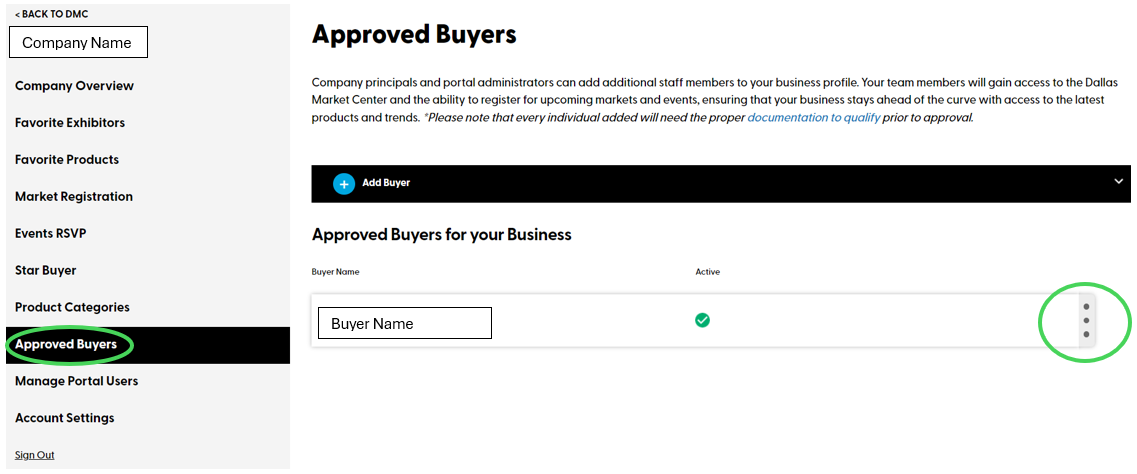Open Events RSVP page
Image resolution: width=1137 pixels, height=474 pixels.
51,234
